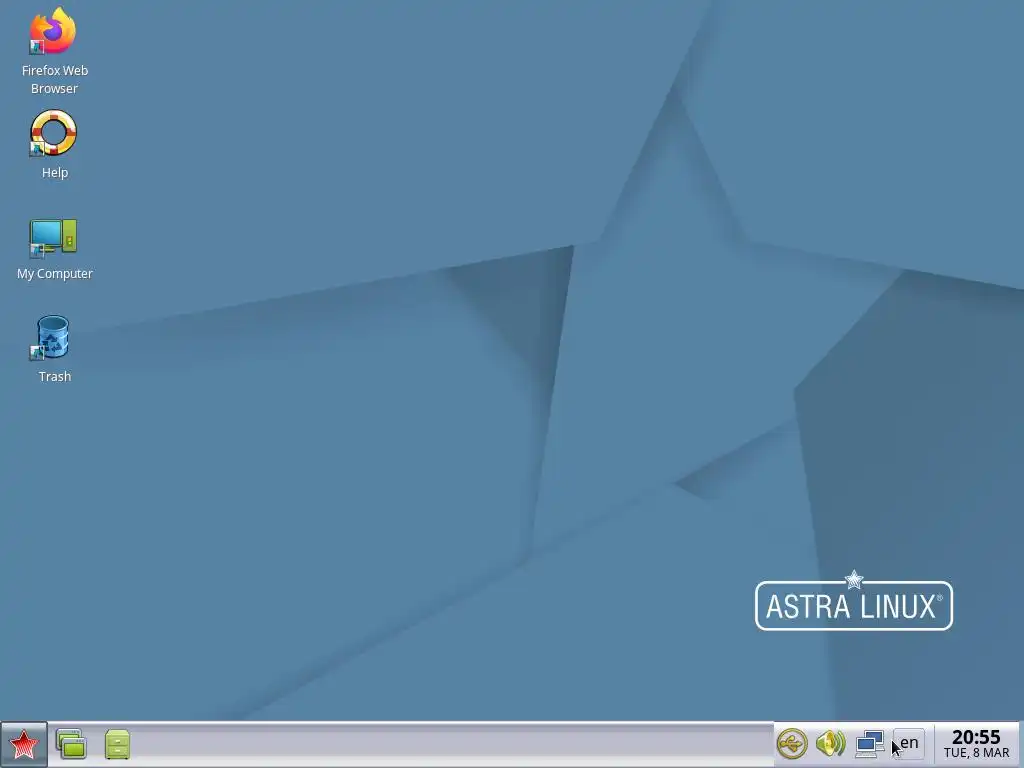This screenshot has width=1024, height=768.
Task: Click the 'My Computer' label text
Action: tap(55, 274)
